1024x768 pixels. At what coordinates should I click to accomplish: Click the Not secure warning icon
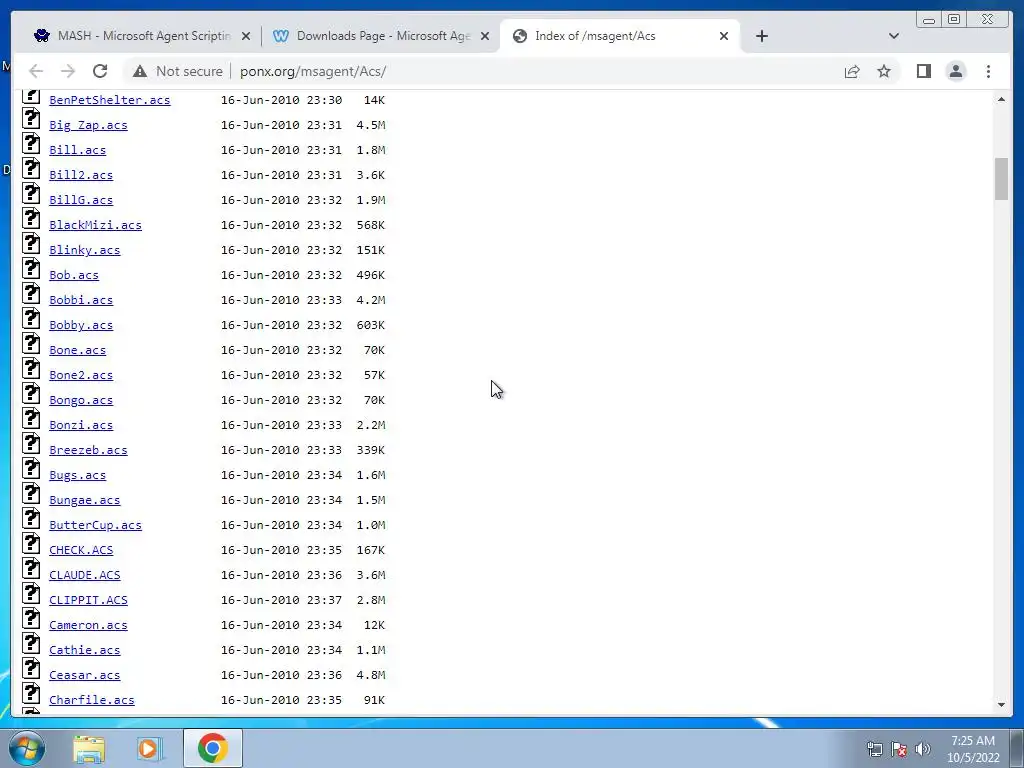pyautogui.click(x=140, y=71)
